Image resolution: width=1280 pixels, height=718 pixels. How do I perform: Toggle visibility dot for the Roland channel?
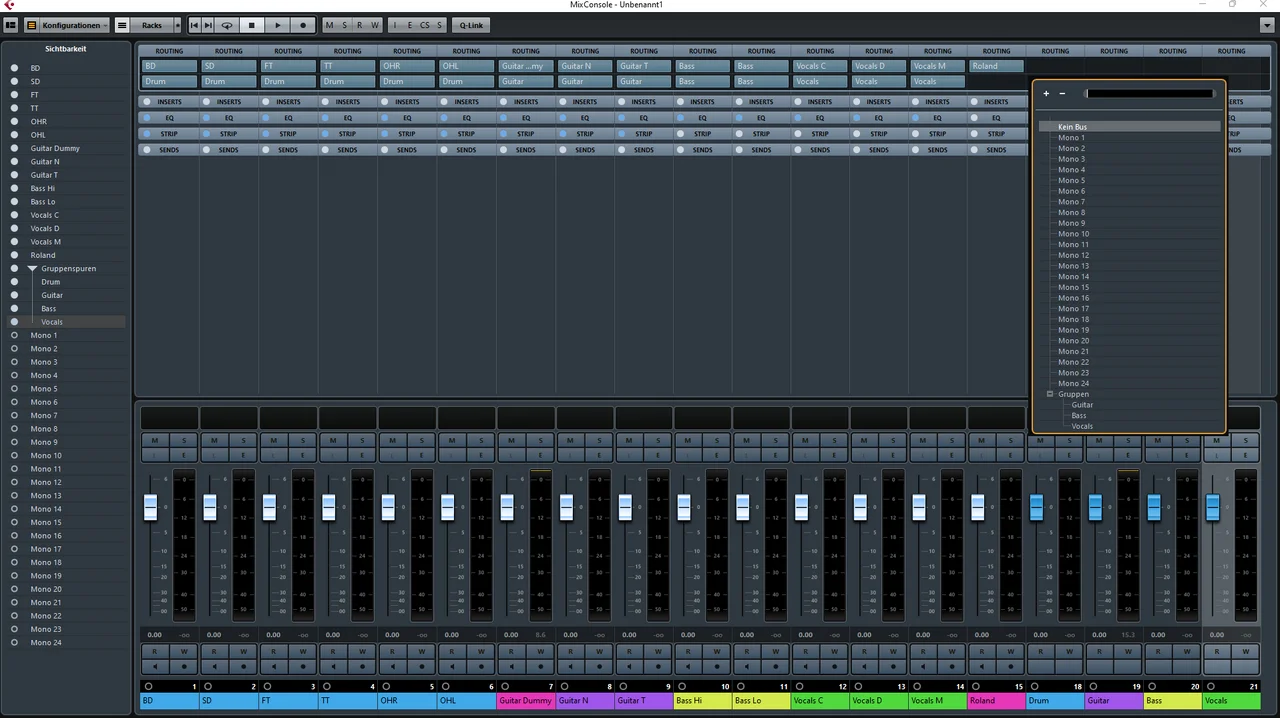14,255
